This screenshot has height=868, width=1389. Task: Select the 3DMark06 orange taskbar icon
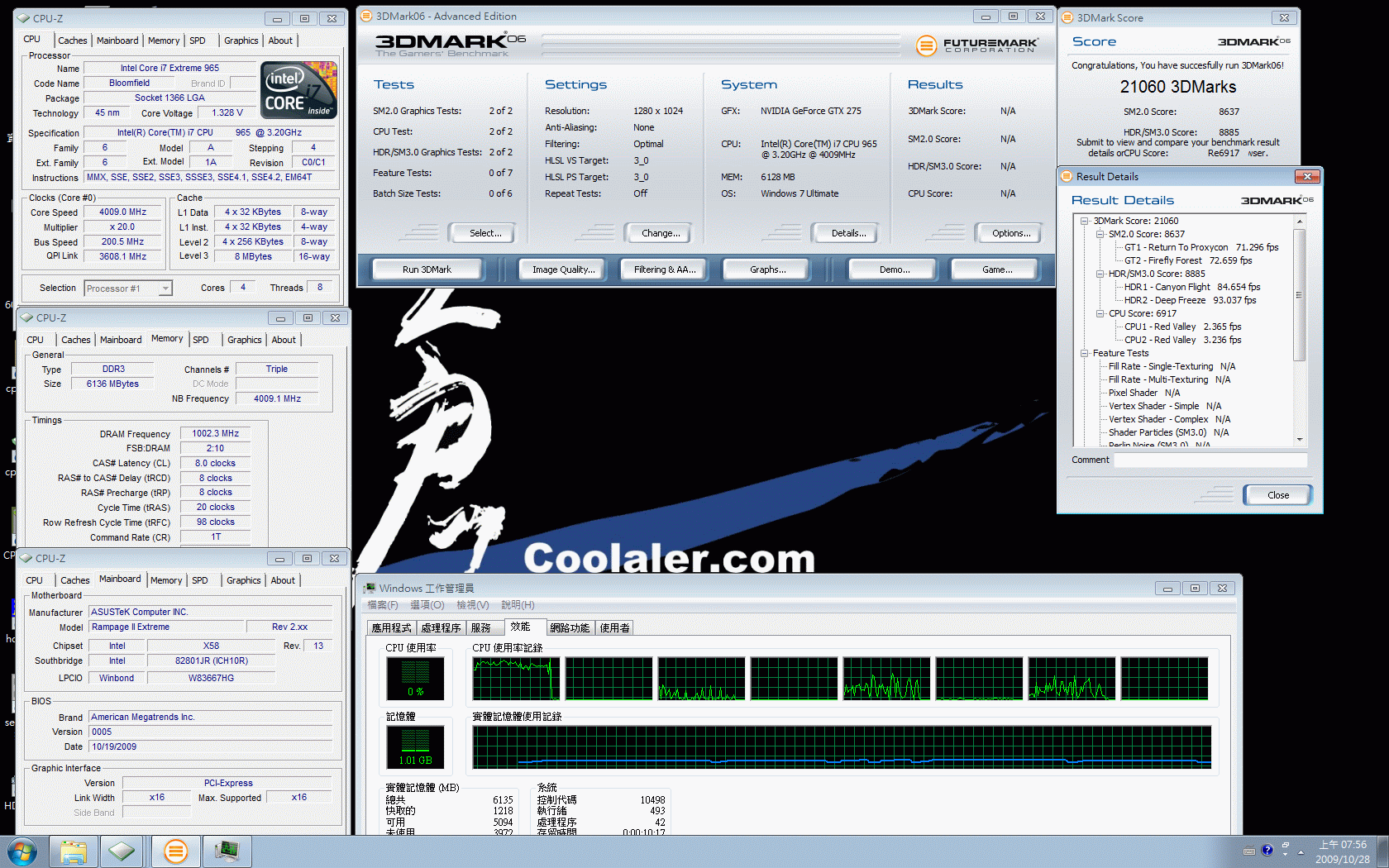pos(175,851)
